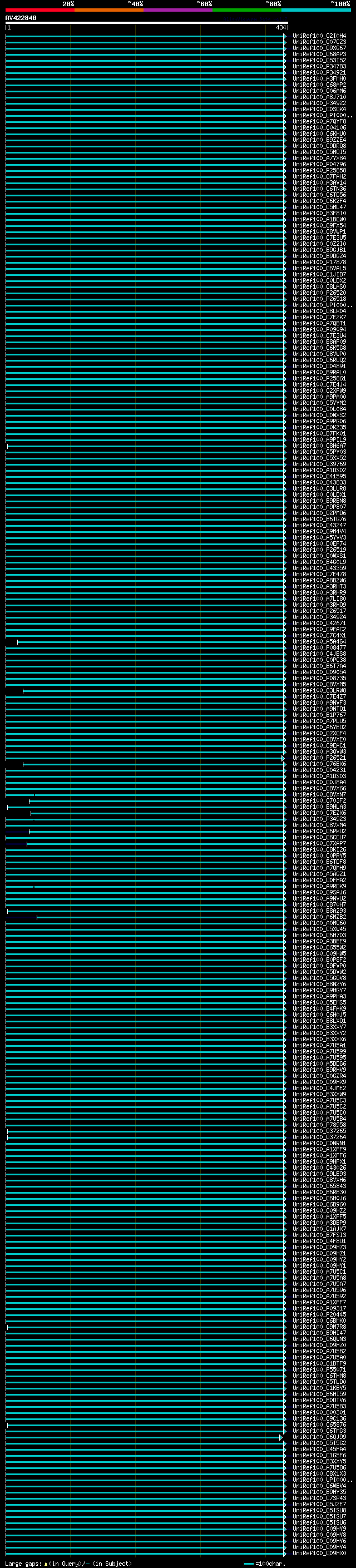
Task: Click the purple ~60% identity legend segment
Action: tap(177, 11)
